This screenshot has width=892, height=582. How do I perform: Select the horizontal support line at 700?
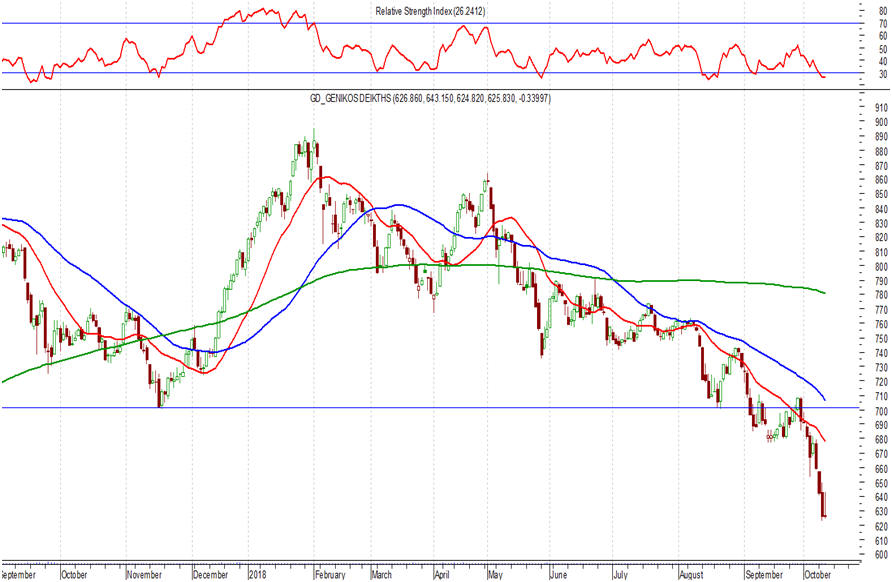point(432,408)
